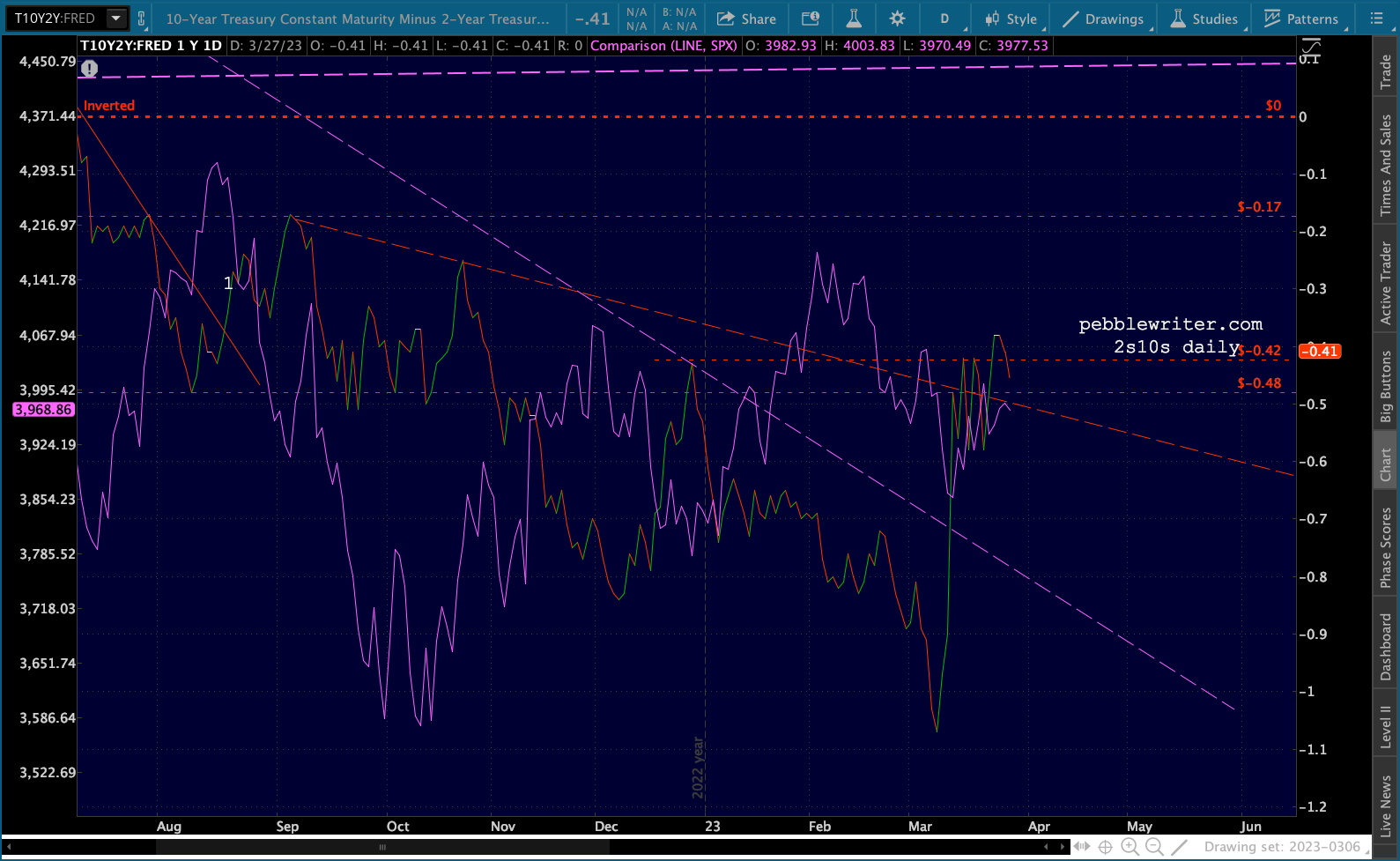Click the Share button

tap(746, 19)
